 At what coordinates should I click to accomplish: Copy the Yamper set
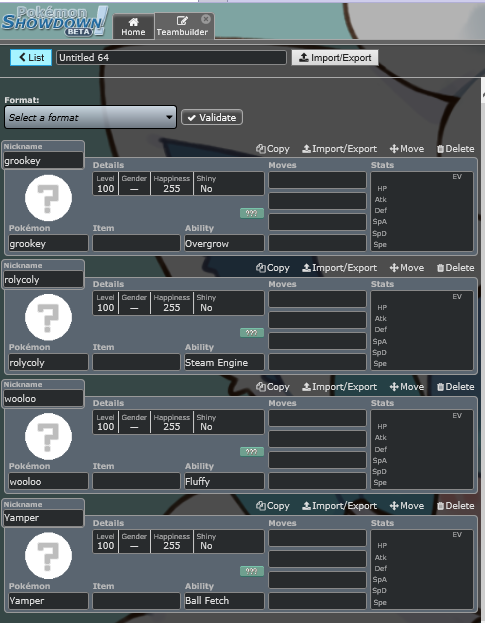pyautogui.click(x=273, y=506)
